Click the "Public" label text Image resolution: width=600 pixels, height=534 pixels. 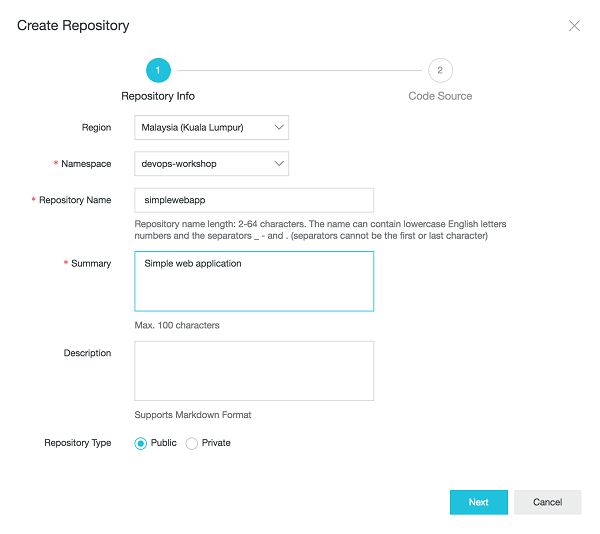coord(163,443)
